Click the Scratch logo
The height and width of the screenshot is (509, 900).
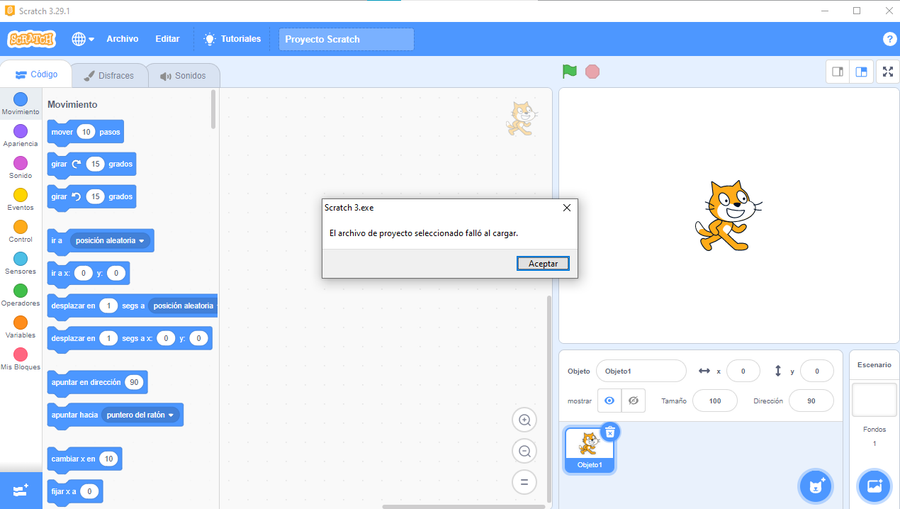click(x=32, y=39)
